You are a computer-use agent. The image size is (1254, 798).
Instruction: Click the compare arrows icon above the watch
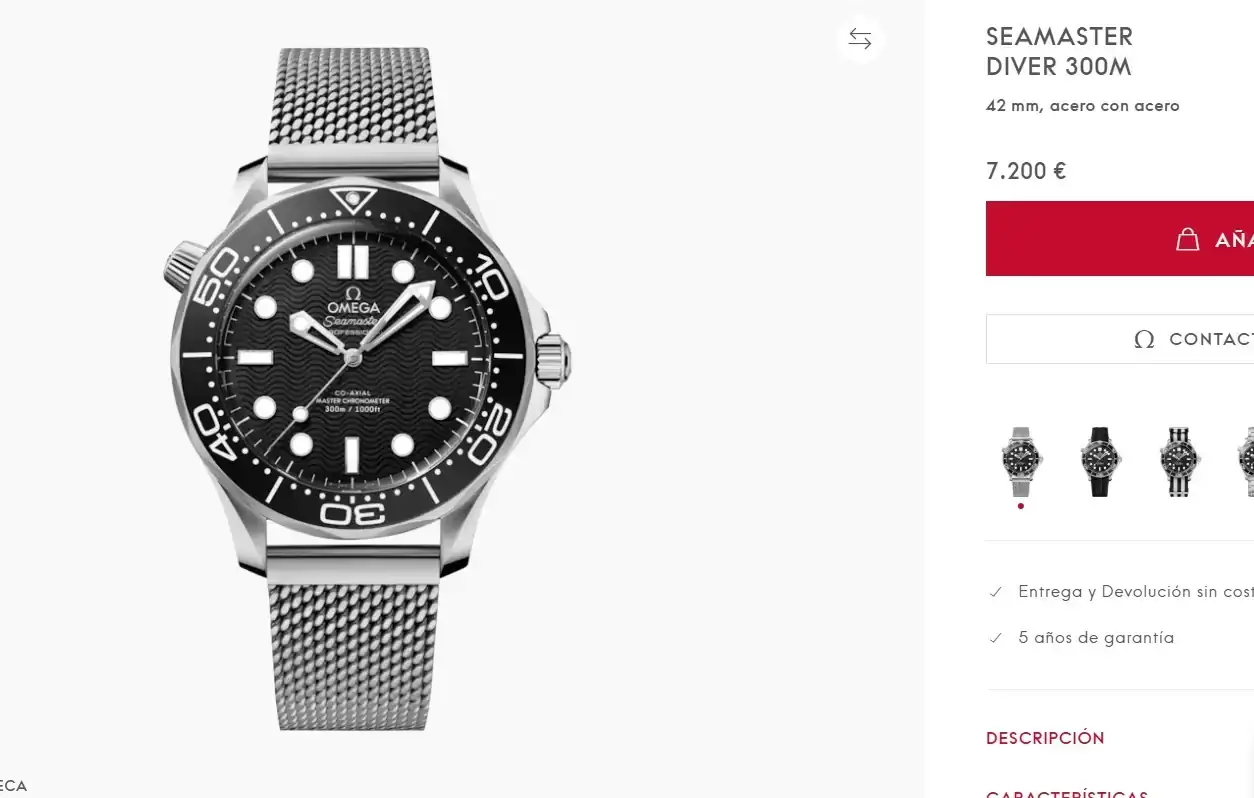pos(860,39)
